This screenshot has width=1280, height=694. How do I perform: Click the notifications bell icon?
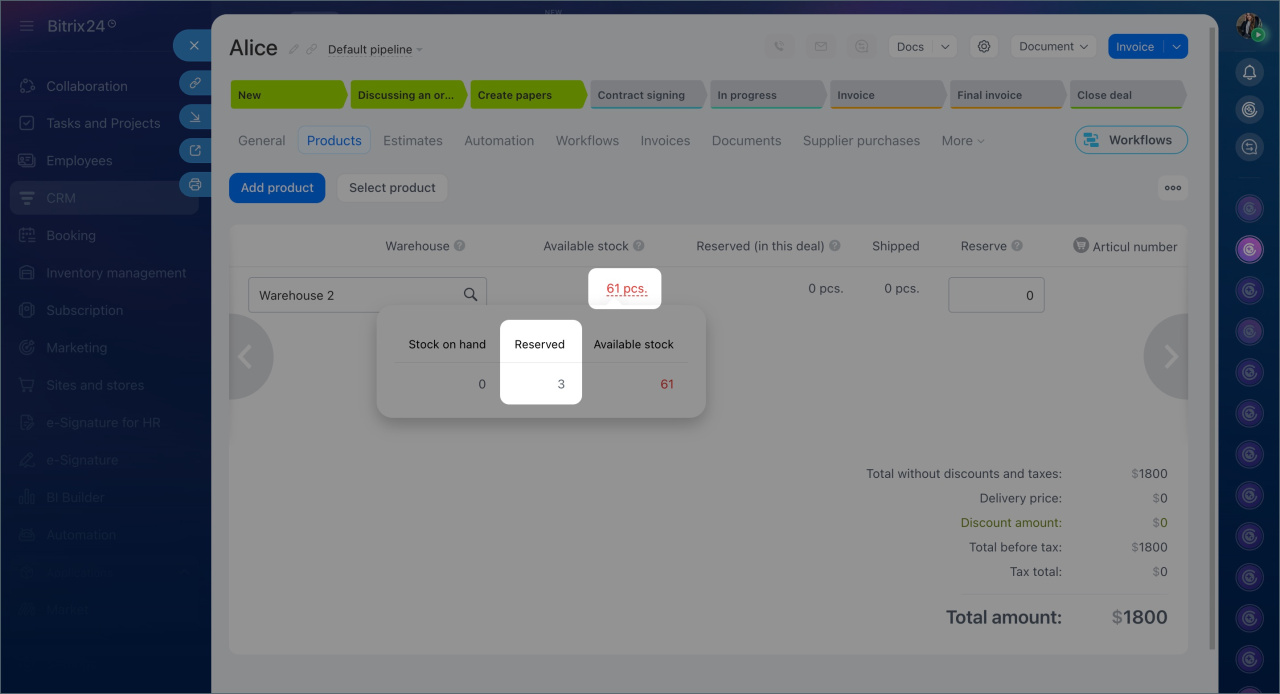point(1249,72)
